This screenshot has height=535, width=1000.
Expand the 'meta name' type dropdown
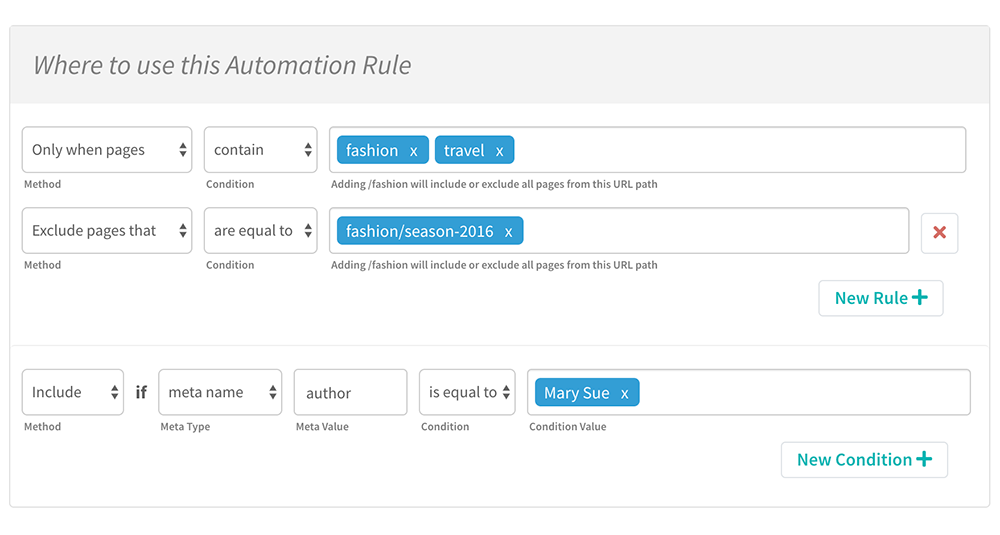[x=220, y=392]
